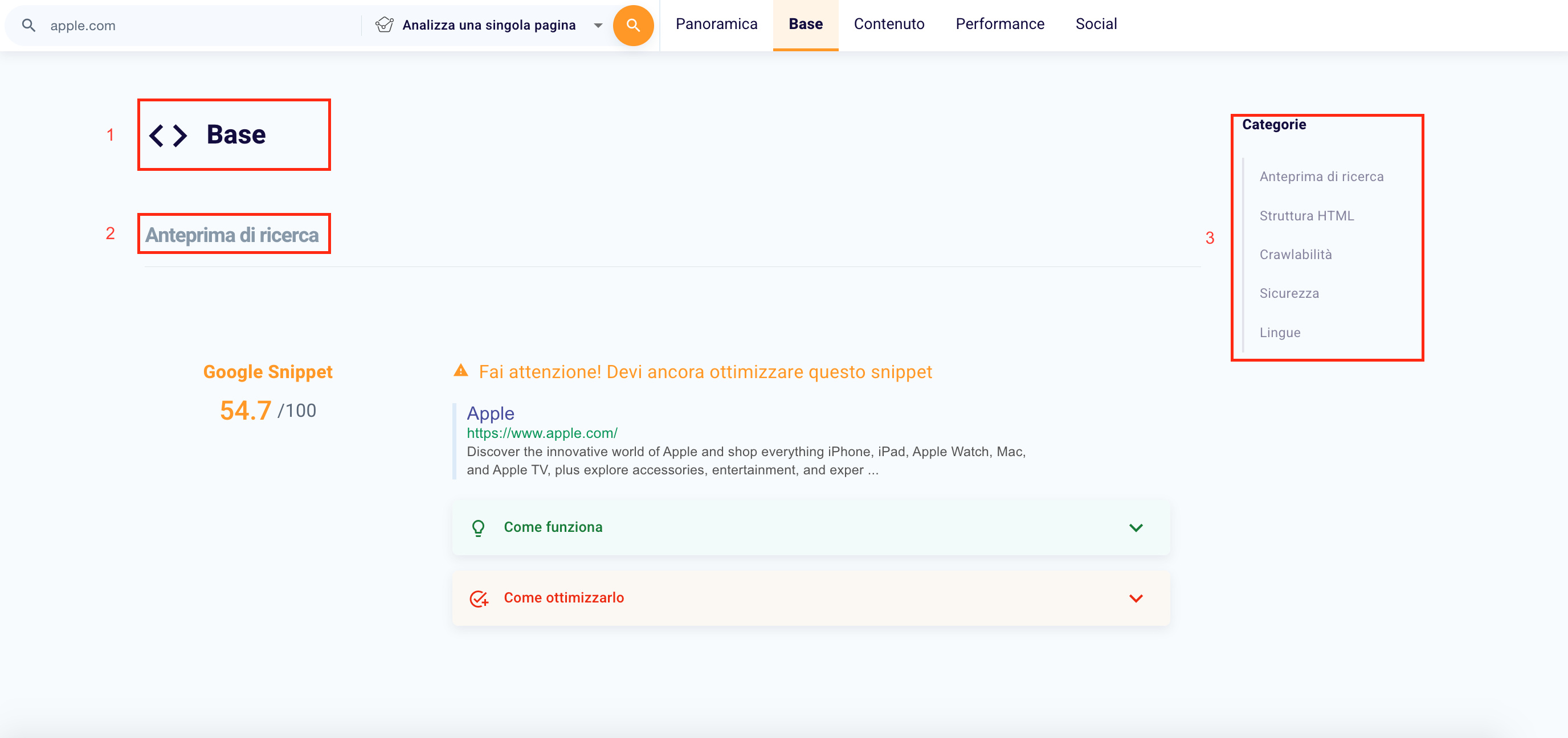Open the Struttura HTML category
1568x738 pixels.
1307,215
